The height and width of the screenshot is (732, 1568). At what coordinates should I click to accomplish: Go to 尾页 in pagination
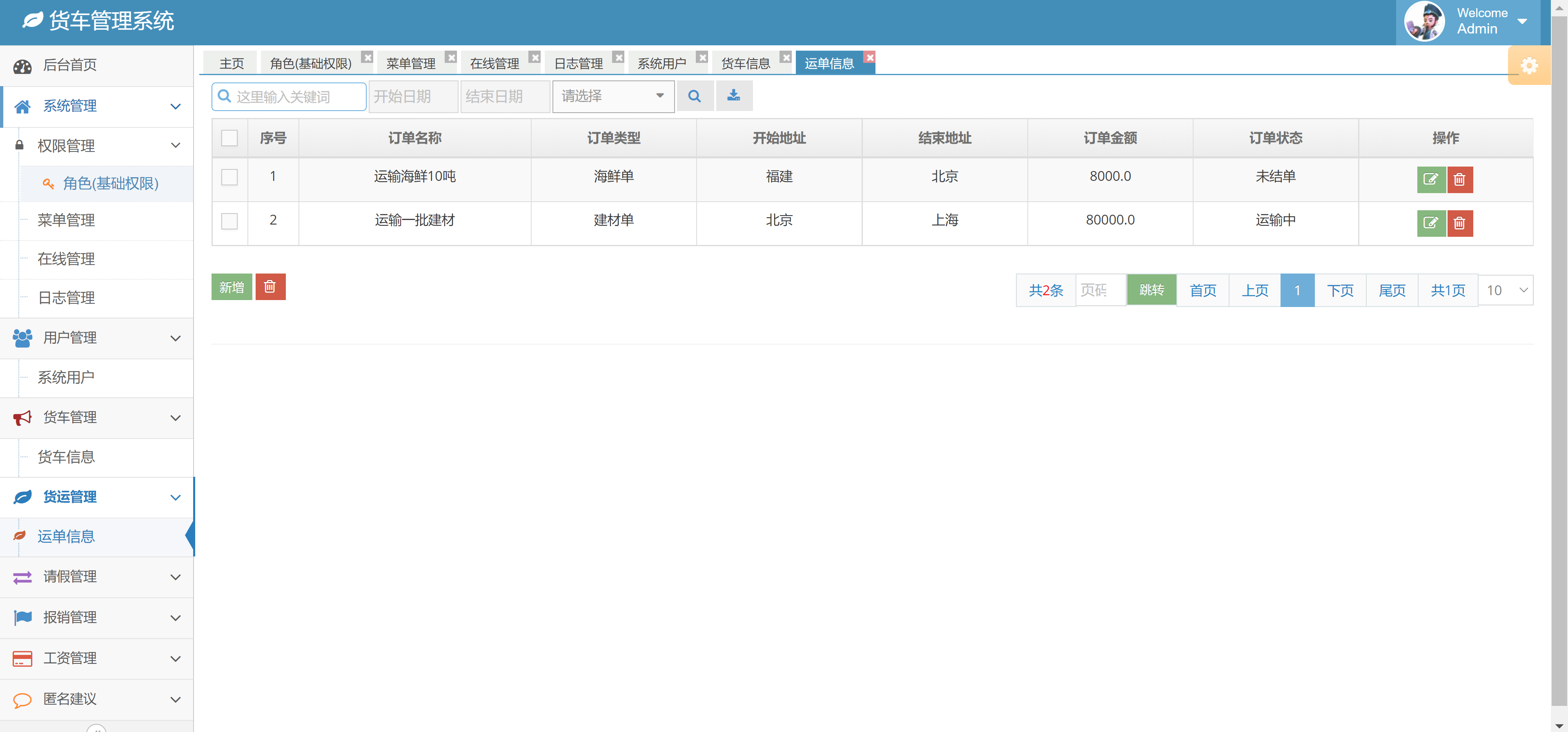[1392, 290]
